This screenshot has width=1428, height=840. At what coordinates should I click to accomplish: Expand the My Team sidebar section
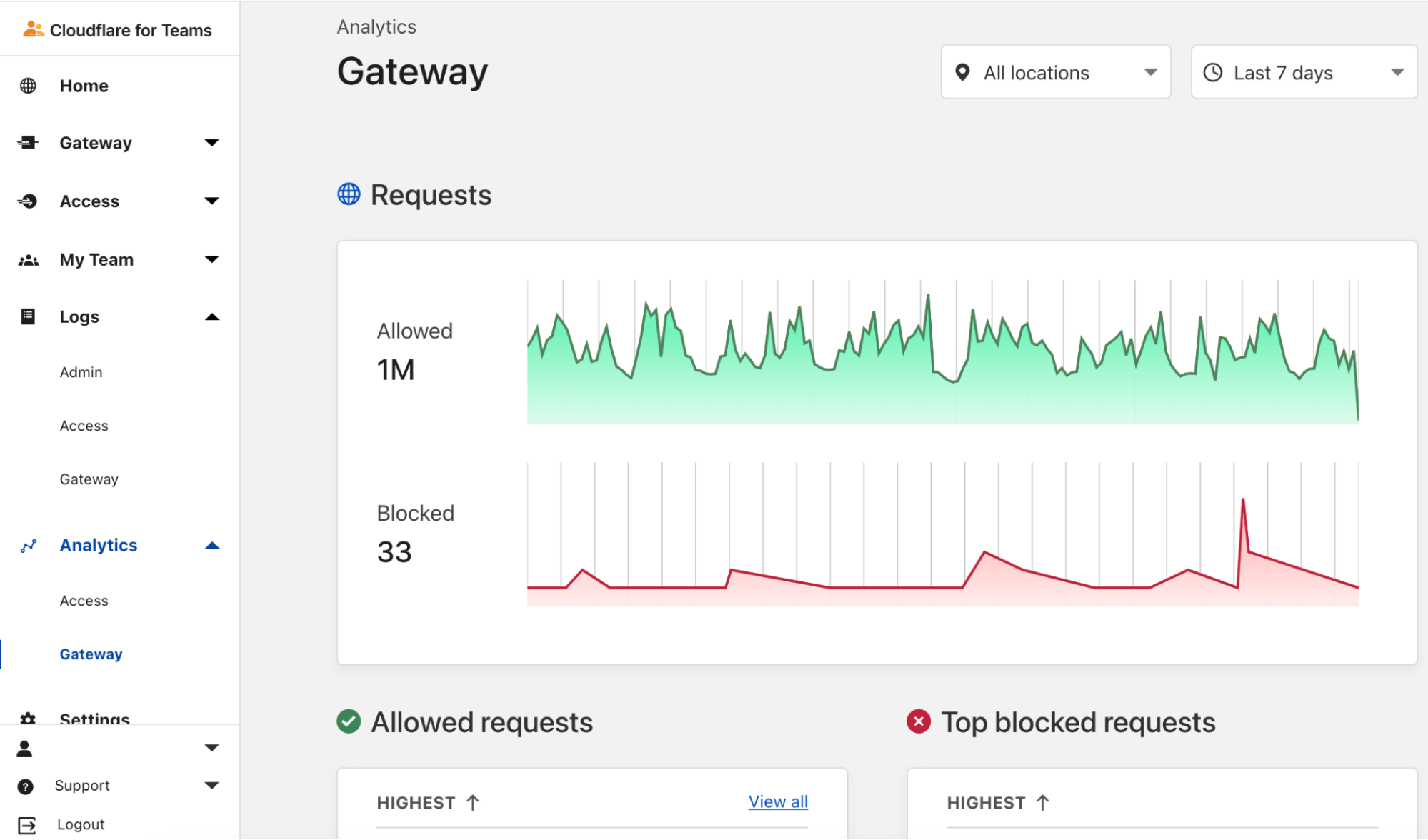[x=211, y=259]
